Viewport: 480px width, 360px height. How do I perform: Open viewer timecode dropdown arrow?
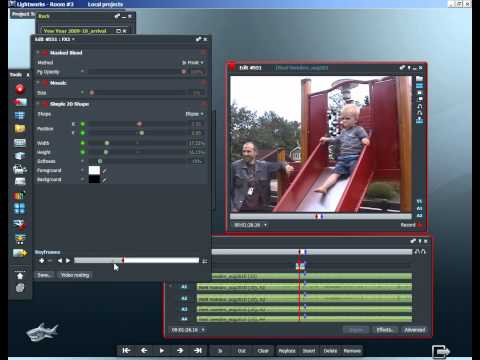[266, 225]
